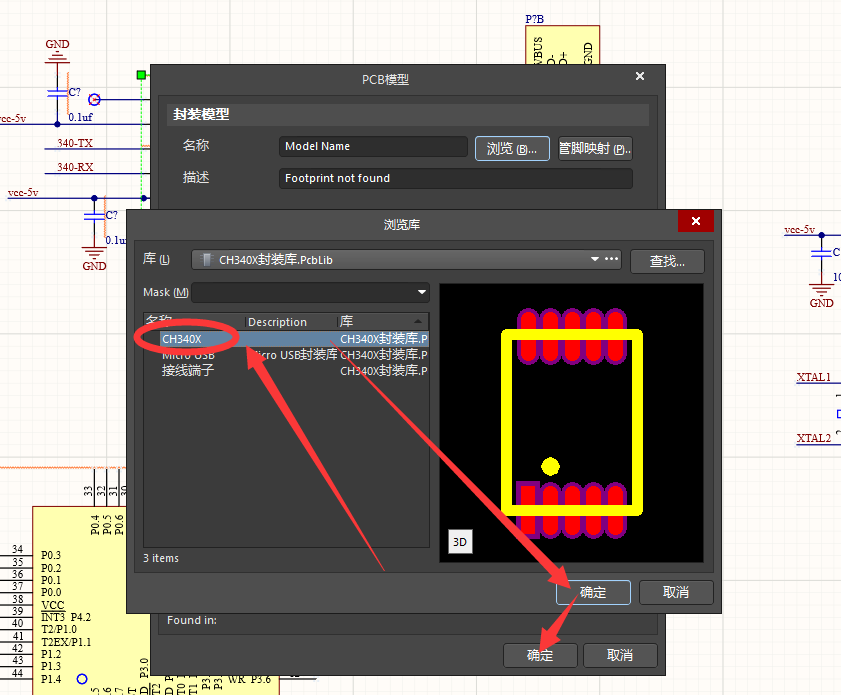Image resolution: width=841 pixels, height=695 pixels.
Task: Cancel the 浏览库 dialog with 取消
Action: coord(676,593)
